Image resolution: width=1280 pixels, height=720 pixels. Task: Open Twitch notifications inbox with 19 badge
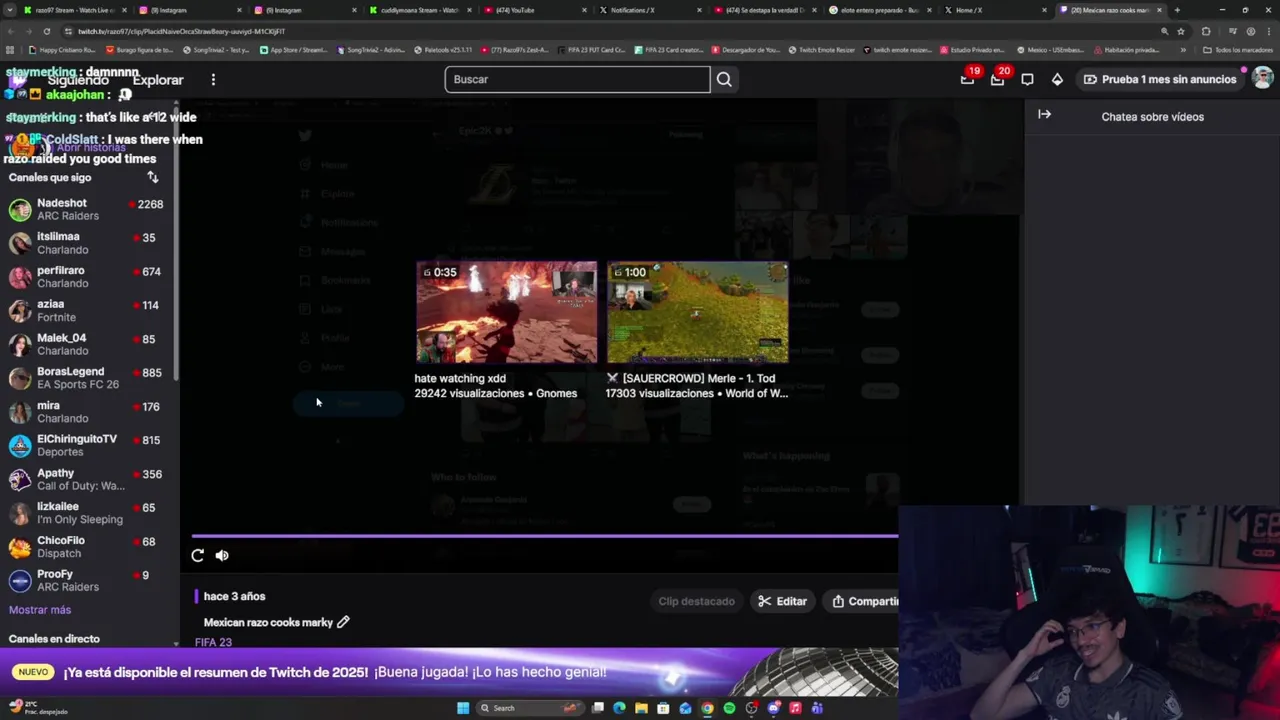point(967,79)
